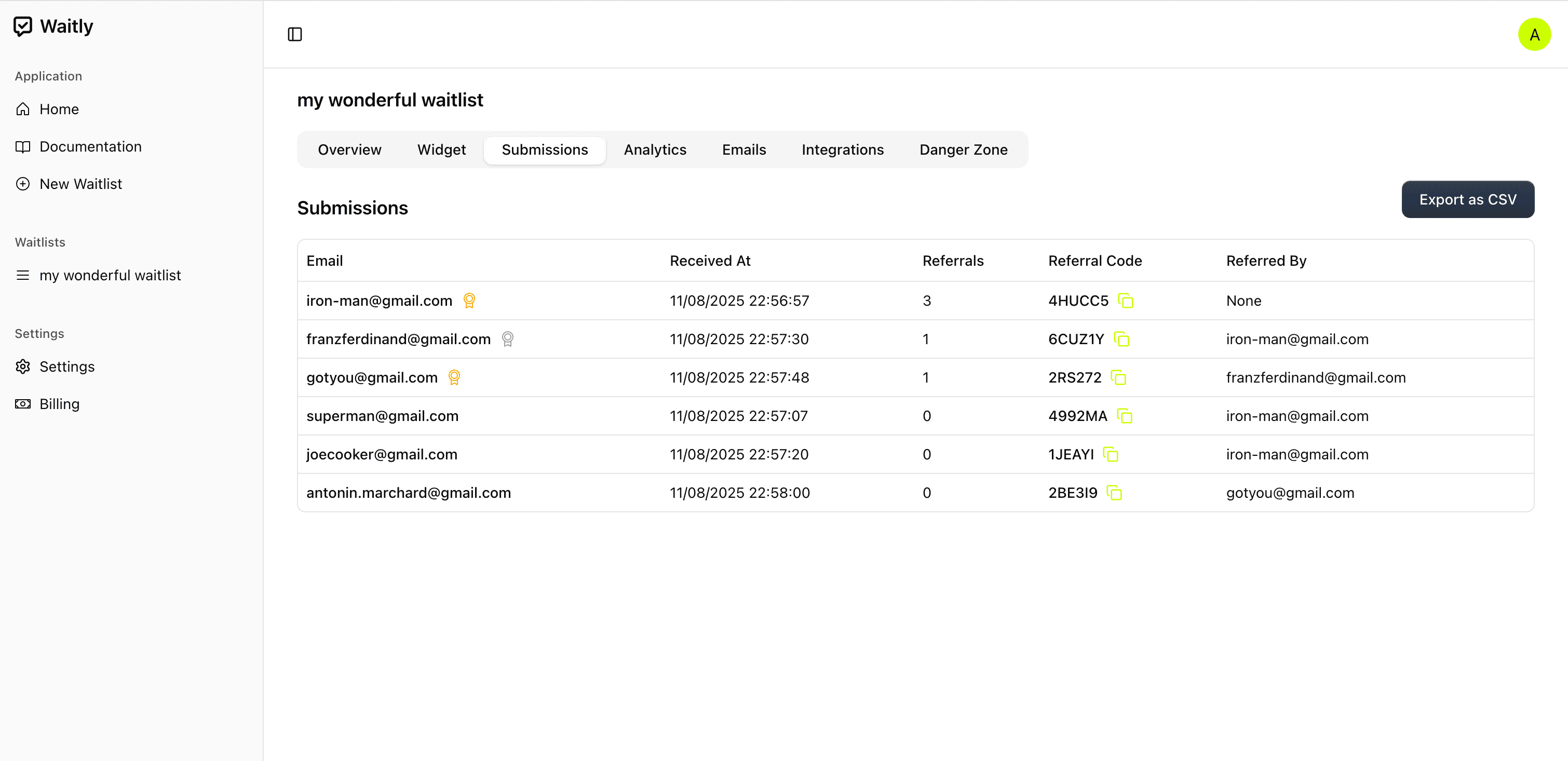Image resolution: width=1568 pixels, height=761 pixels.
Task: Go to the Widget tab
Action: pyautogui.click(x=441, y=150)
